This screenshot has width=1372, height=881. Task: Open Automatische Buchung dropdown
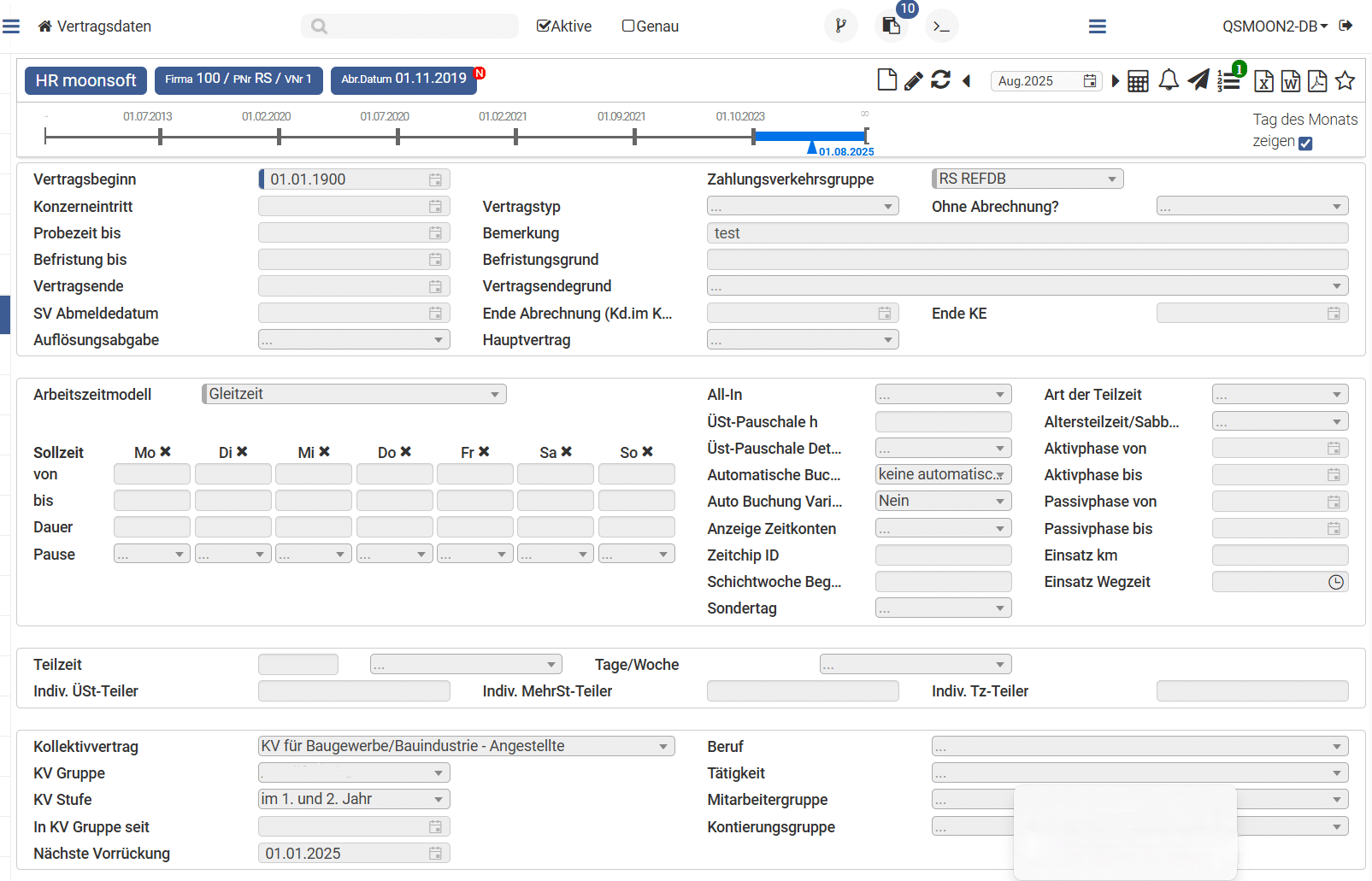[944, 474]
